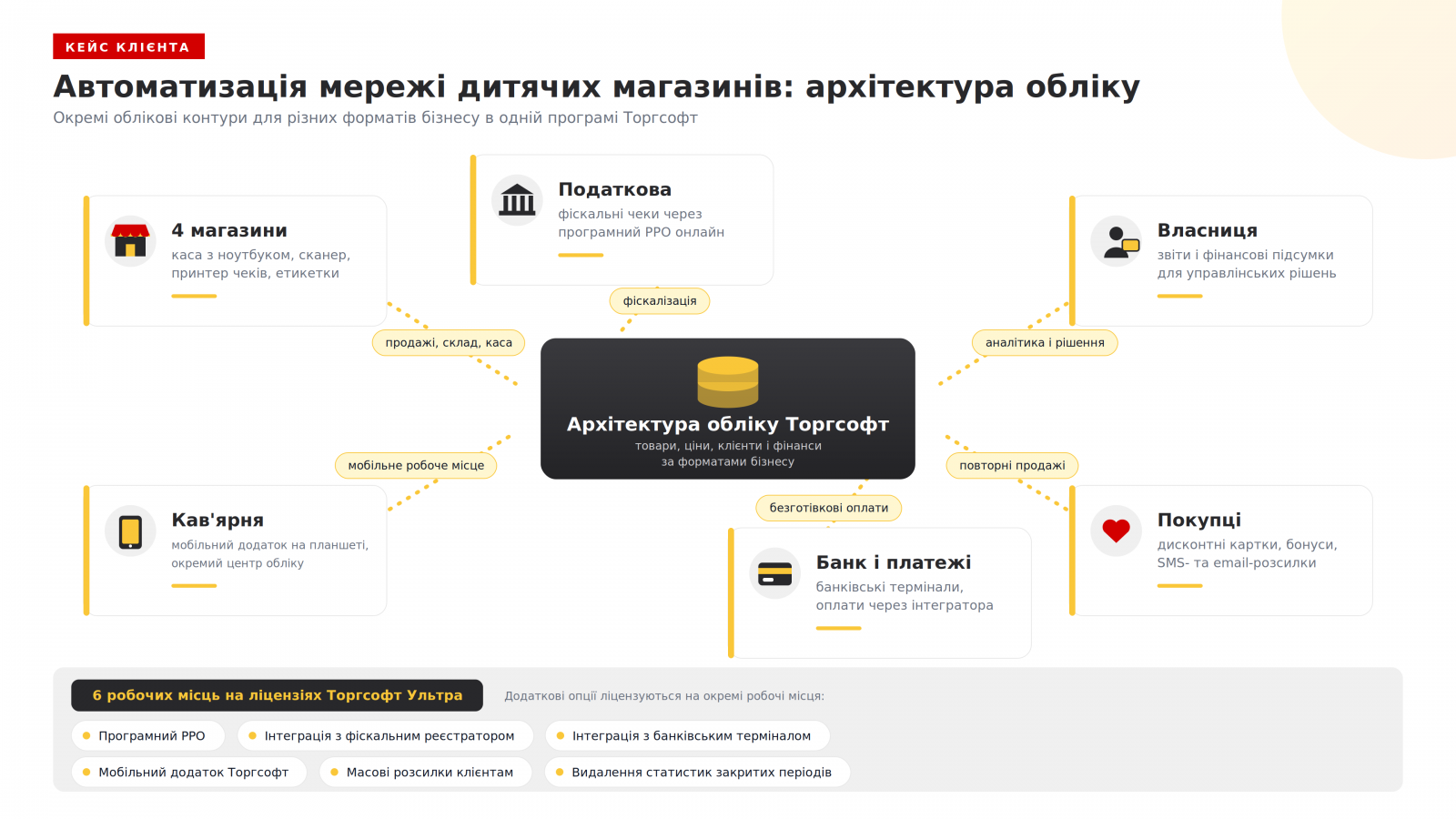Image resolution: width=1456 pixels, height=819 pixels.
Task: Click the tablet icon in Кав'ярня card
Action: (x=130, y=531)
